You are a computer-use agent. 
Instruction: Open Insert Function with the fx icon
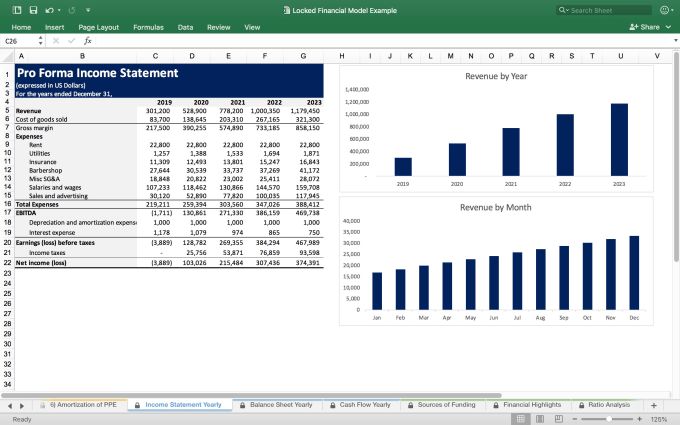click(88, 41)
